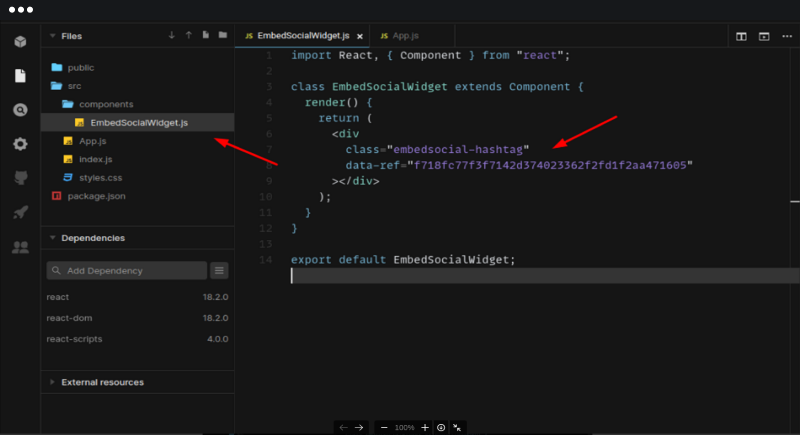Click the data-ref hash string in code
The image size is (800, 440).
[550, 165]
